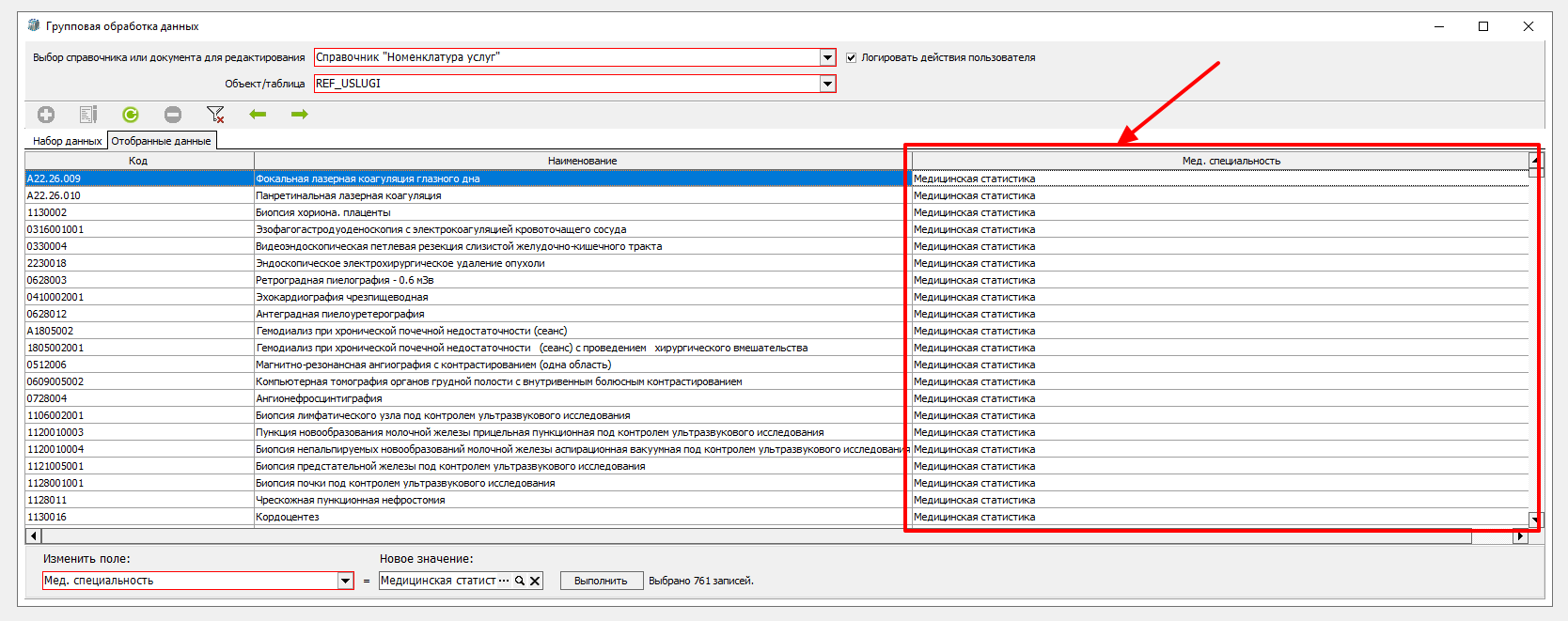This screenshot has height=621, width=1568.
Task: Select row with code A22.26.010
Action: pyautogui.click(x=776, y=195)
